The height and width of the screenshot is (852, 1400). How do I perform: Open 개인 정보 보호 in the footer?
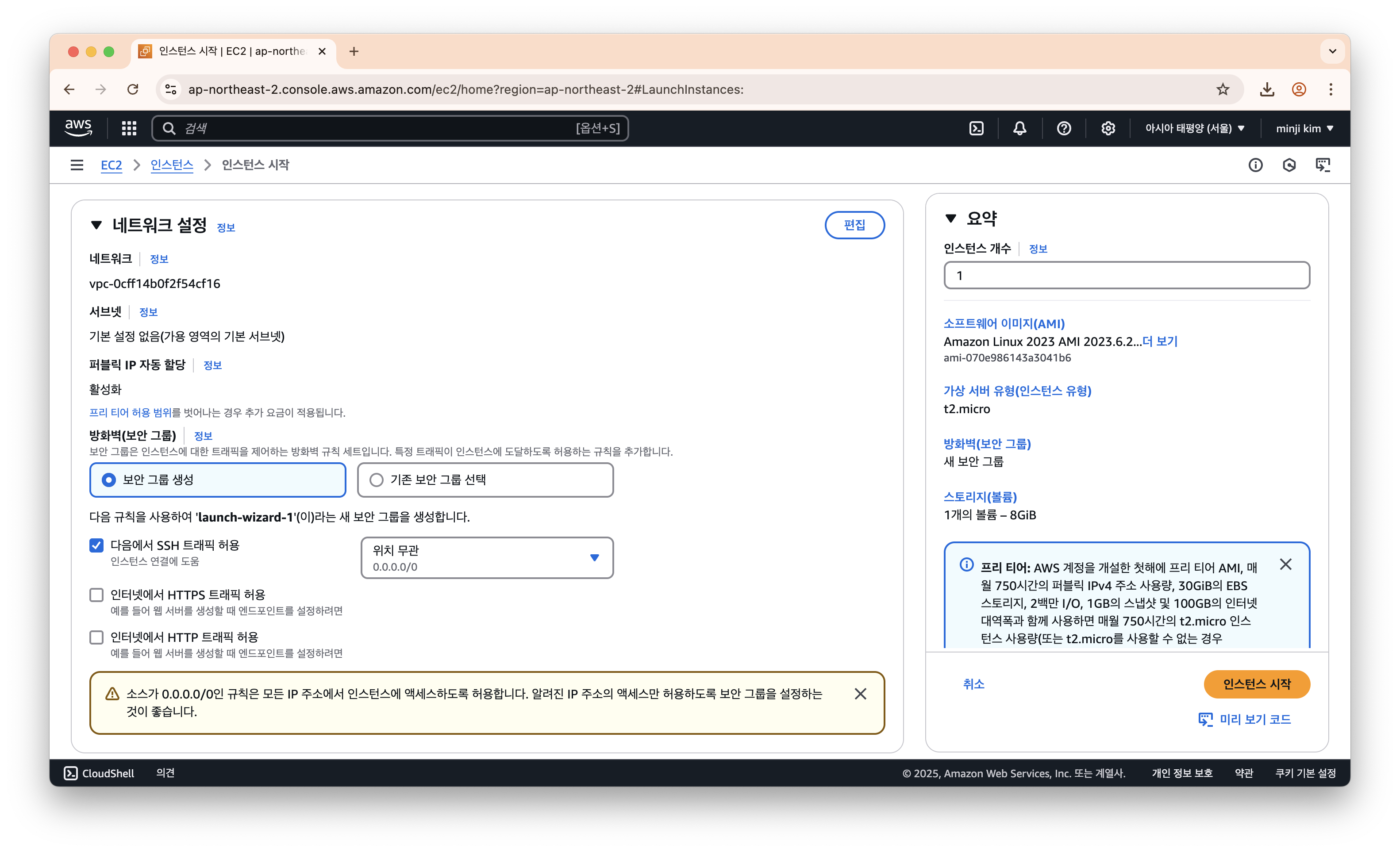(1182, 773)
